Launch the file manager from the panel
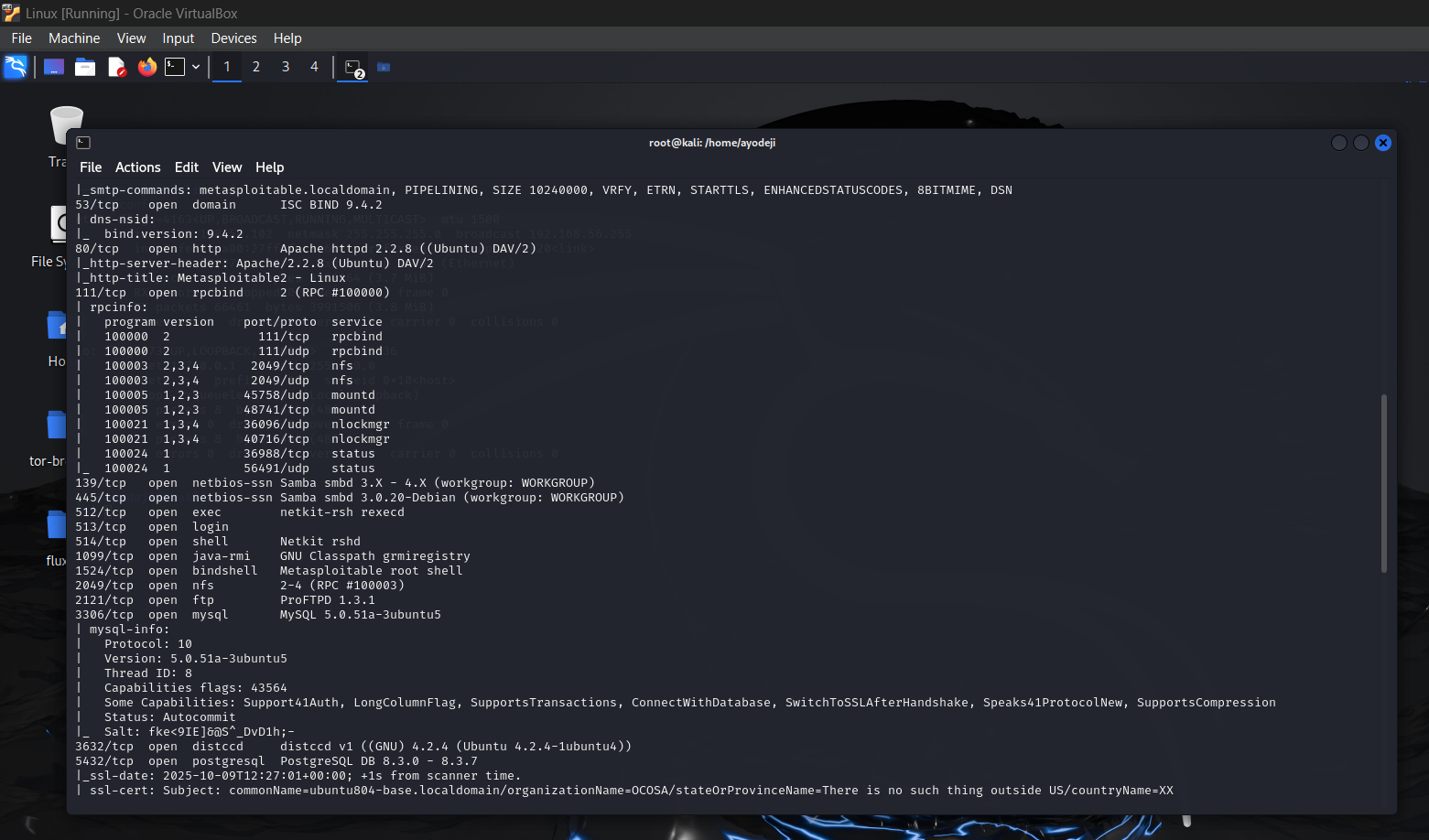 pyautogui.click(x=85, y=67)
